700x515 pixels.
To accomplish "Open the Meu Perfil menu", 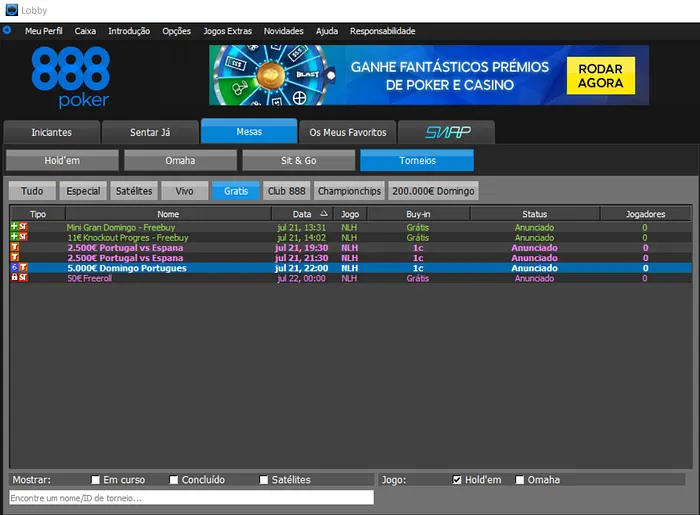I will 44,31.
